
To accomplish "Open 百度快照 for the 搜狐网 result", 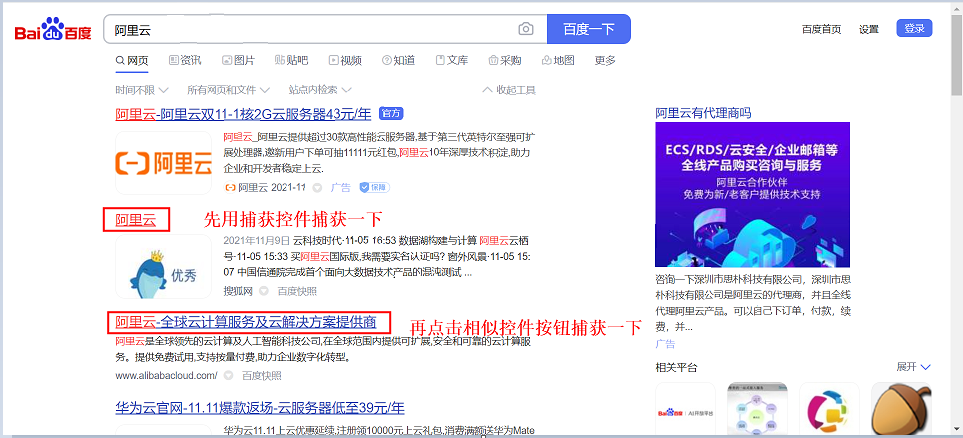I will (x=297, y=291).
